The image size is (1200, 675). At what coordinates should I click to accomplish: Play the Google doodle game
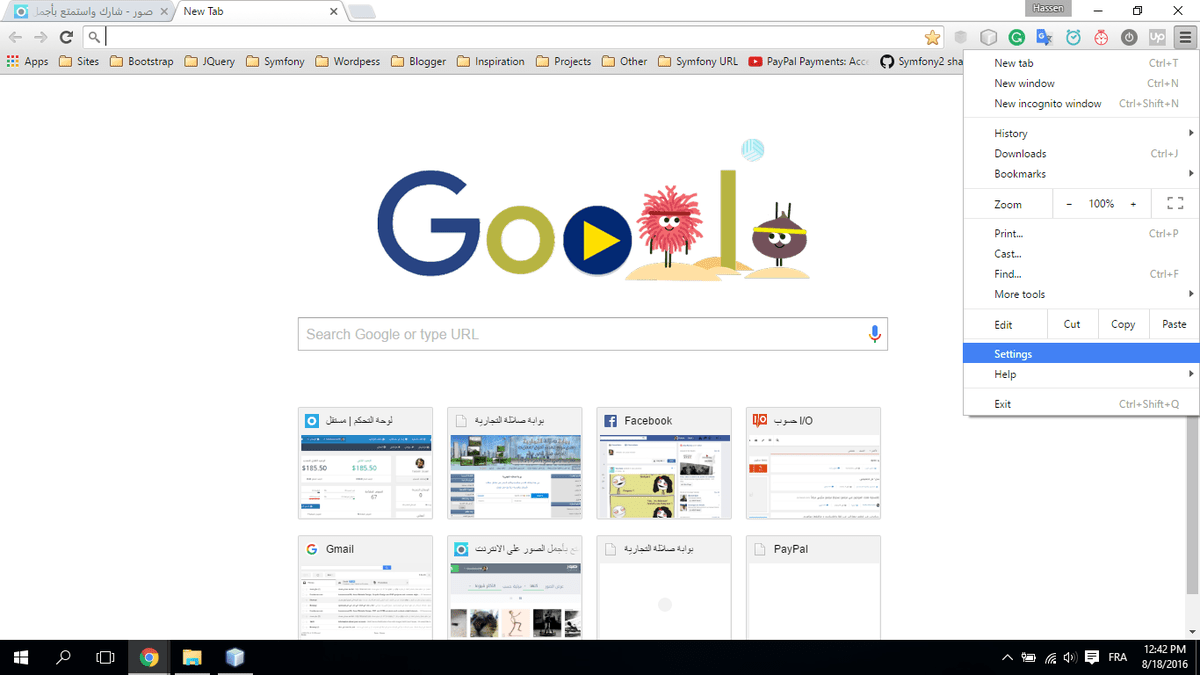tap(597, 241)
